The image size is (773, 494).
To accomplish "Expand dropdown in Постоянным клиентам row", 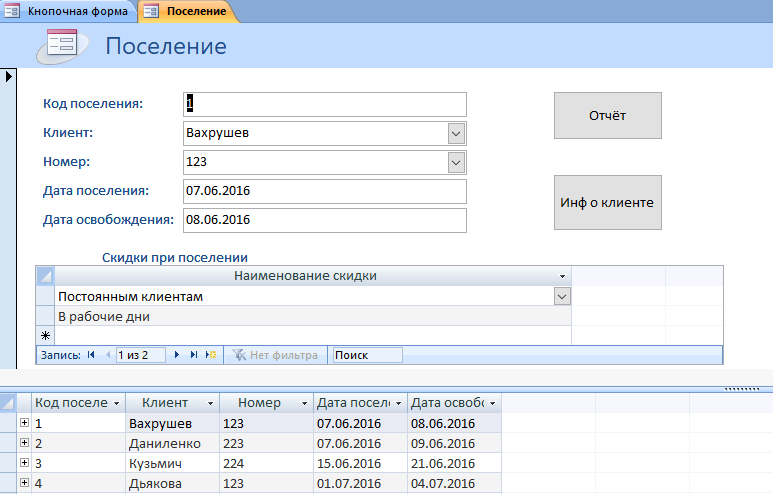I will (x=562, y=296).
